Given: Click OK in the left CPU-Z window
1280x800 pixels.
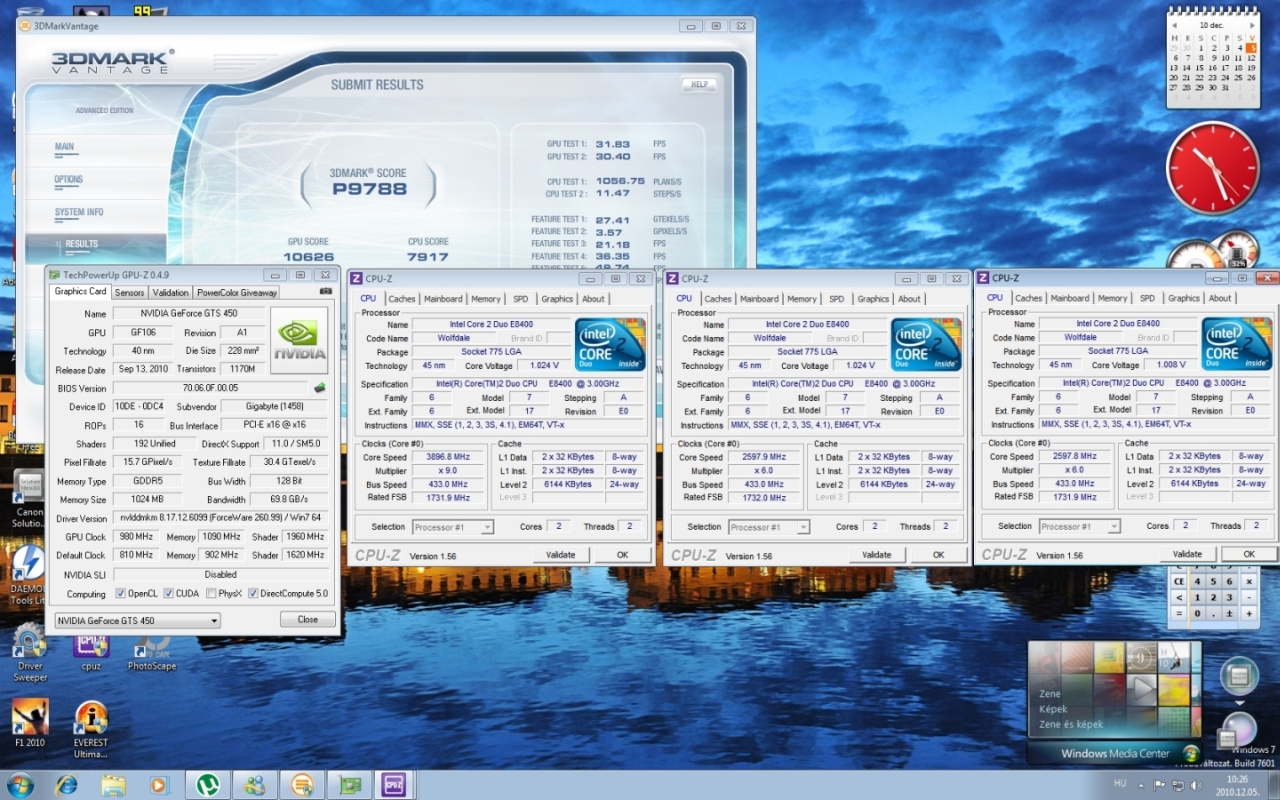Looking at the screenshot, I should point(622,555).
